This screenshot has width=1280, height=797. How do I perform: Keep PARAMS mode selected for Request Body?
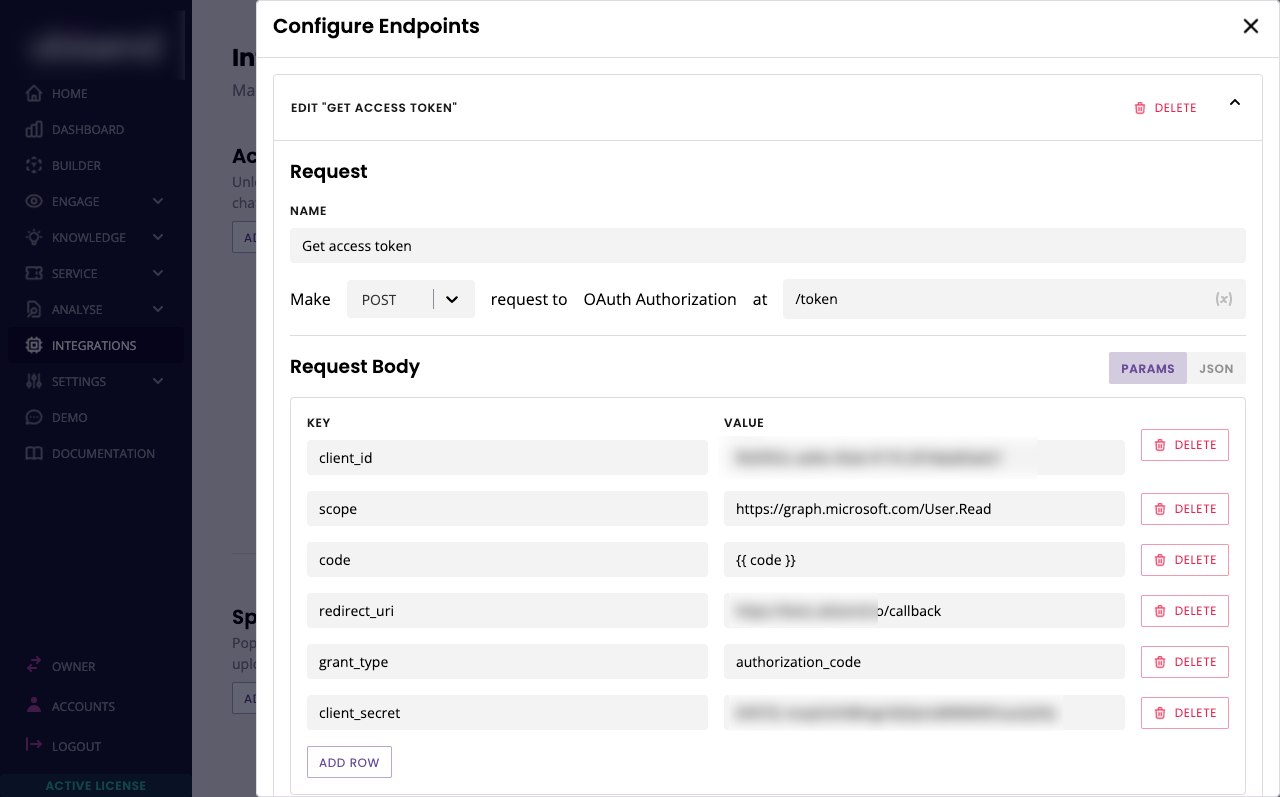click(1147, 368)
